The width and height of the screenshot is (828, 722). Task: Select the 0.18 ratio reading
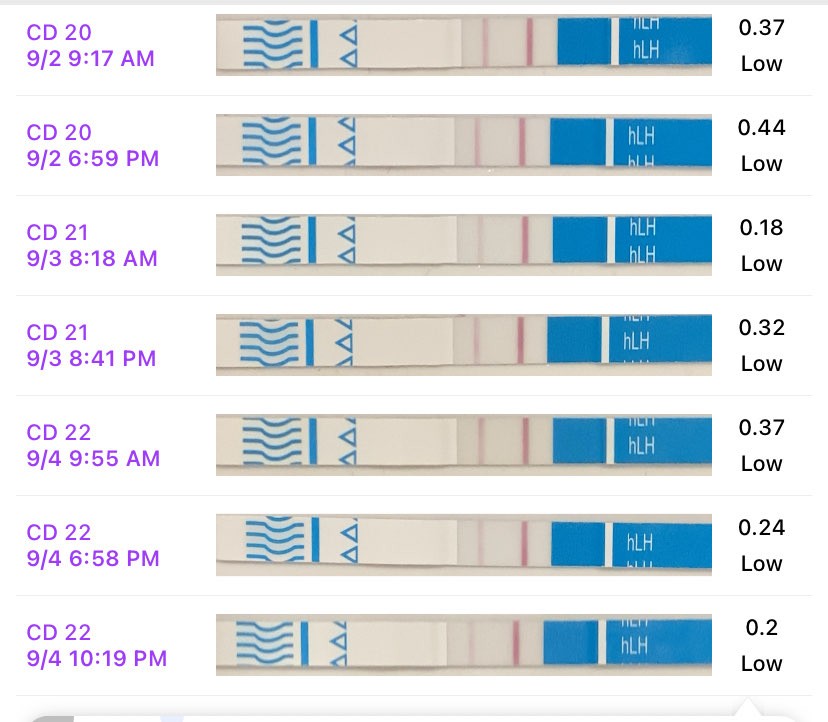(761, 227)
